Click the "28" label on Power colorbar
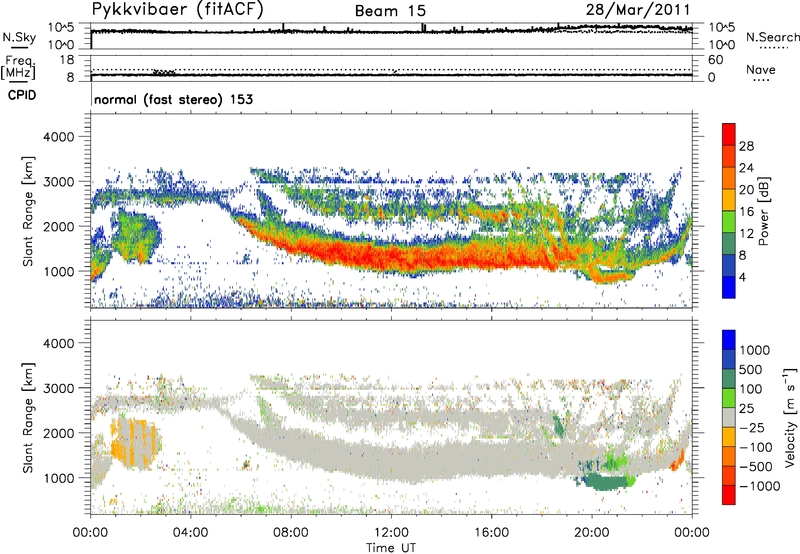Viewport: 800px width, 554px height. 746,146
